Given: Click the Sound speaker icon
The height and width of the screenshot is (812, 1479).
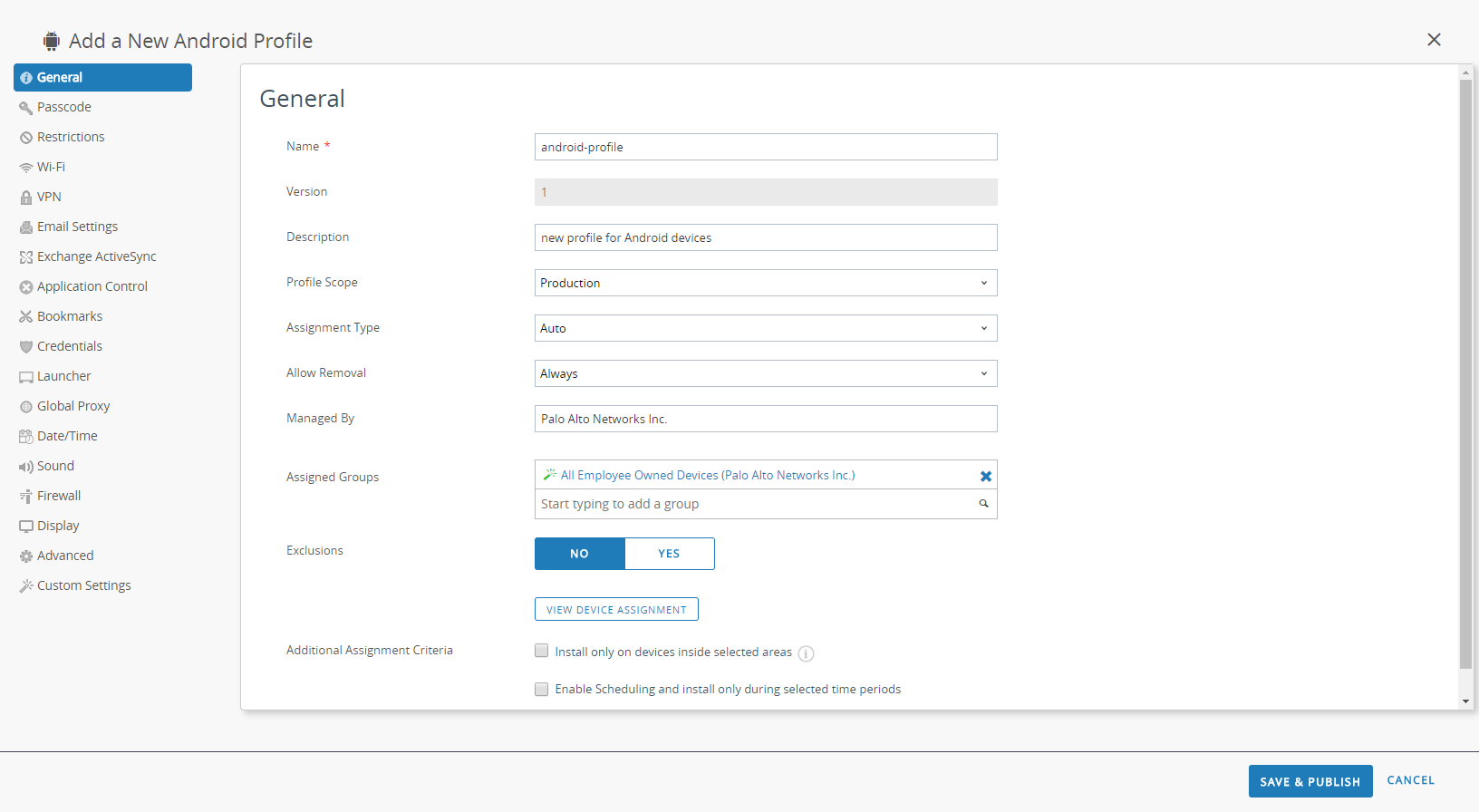Looking at the screenshot, I should click(x=26, y=467).
